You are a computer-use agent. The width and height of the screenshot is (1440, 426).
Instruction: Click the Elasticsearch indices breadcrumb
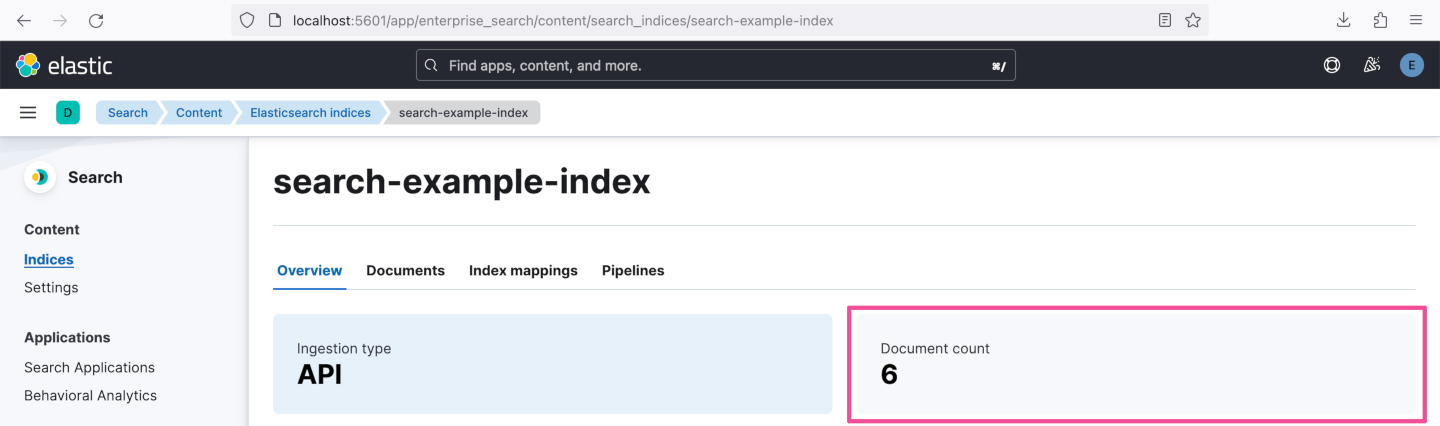click(310, 113)
